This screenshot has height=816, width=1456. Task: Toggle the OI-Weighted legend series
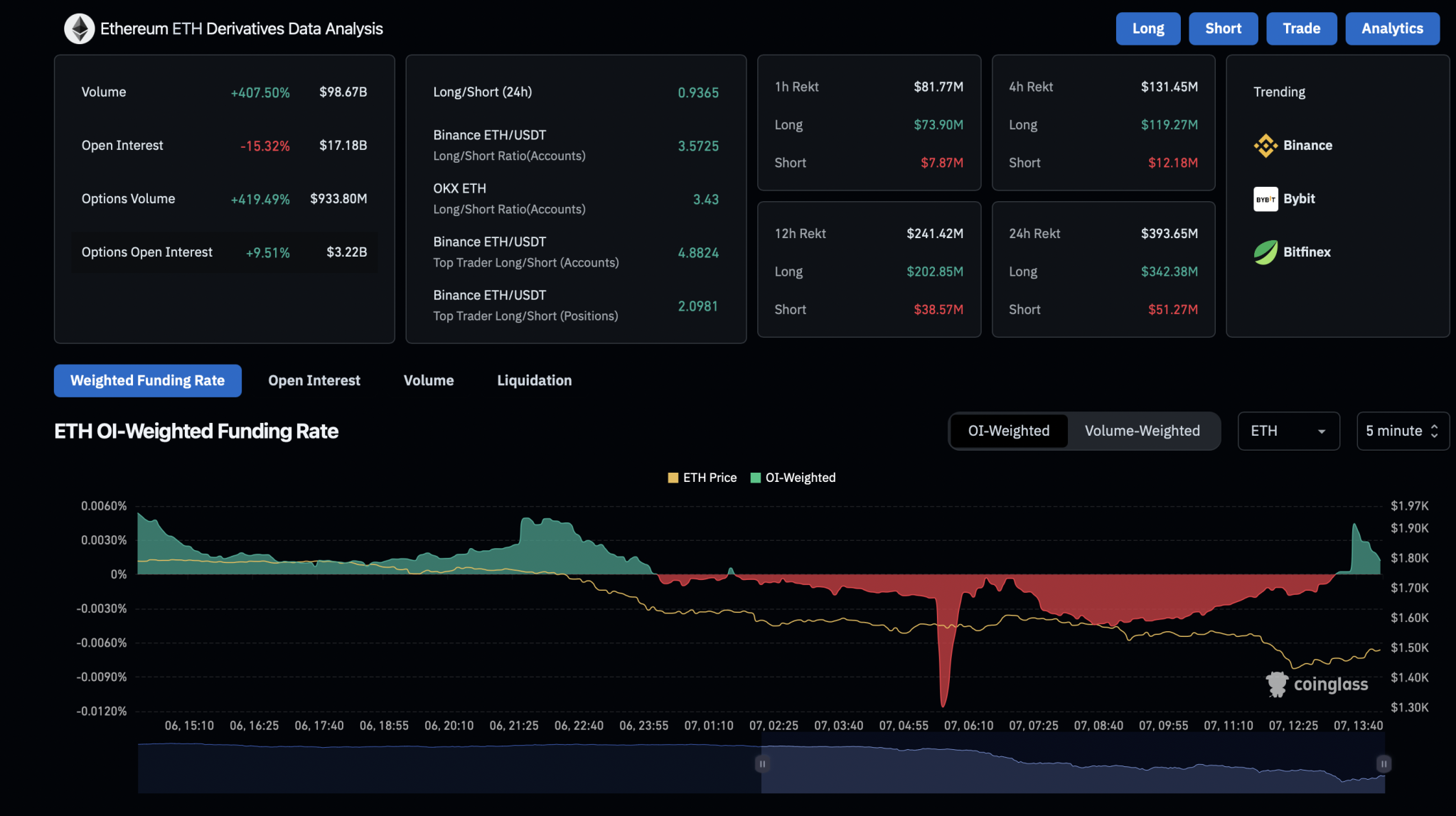[x=793, y=478]
